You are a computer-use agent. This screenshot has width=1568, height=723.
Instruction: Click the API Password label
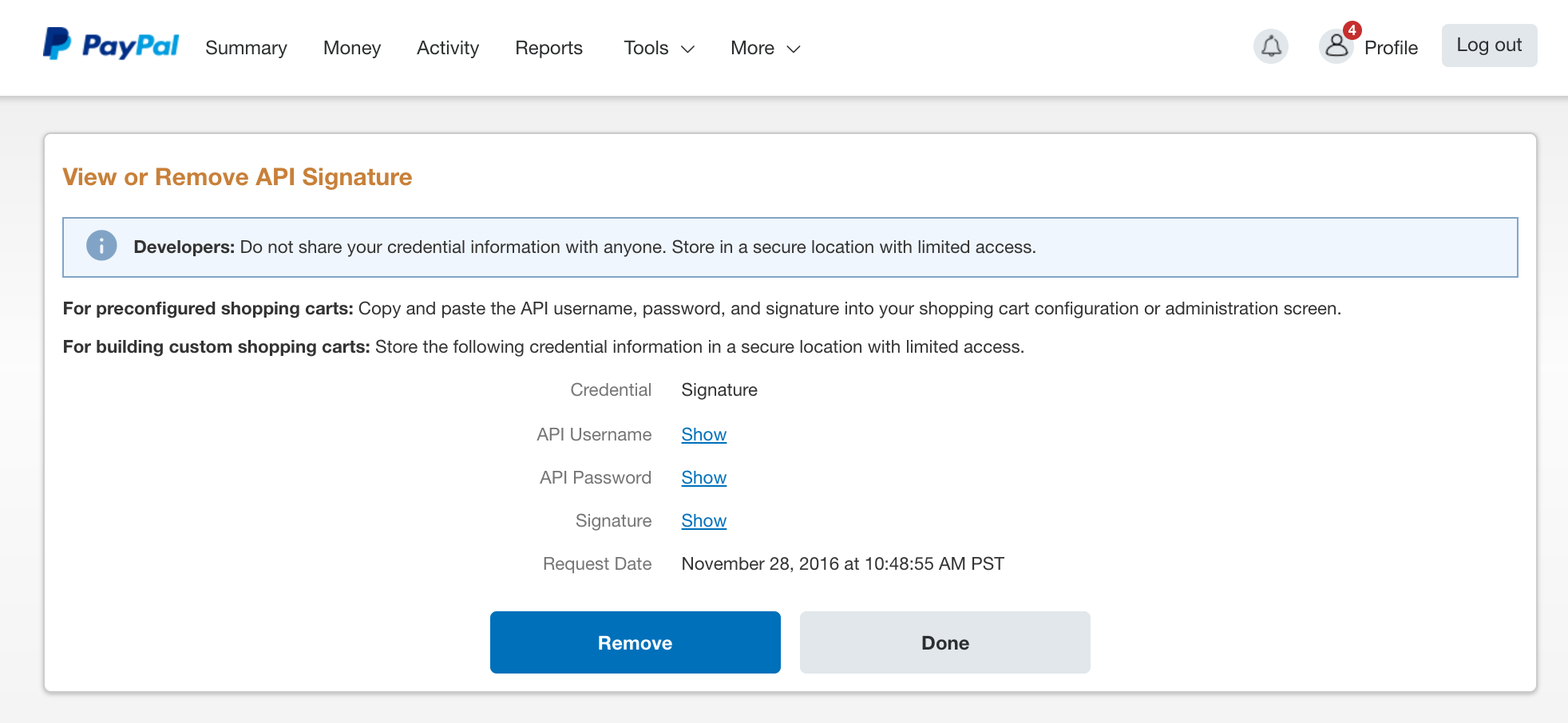click(596, 478)
